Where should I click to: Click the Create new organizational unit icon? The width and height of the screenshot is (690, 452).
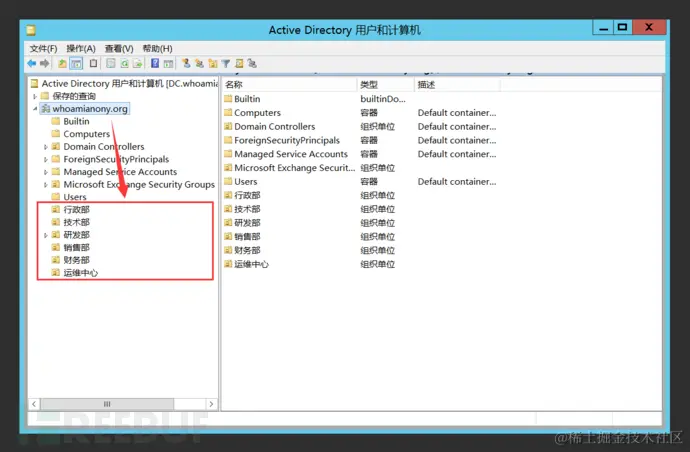213,64
